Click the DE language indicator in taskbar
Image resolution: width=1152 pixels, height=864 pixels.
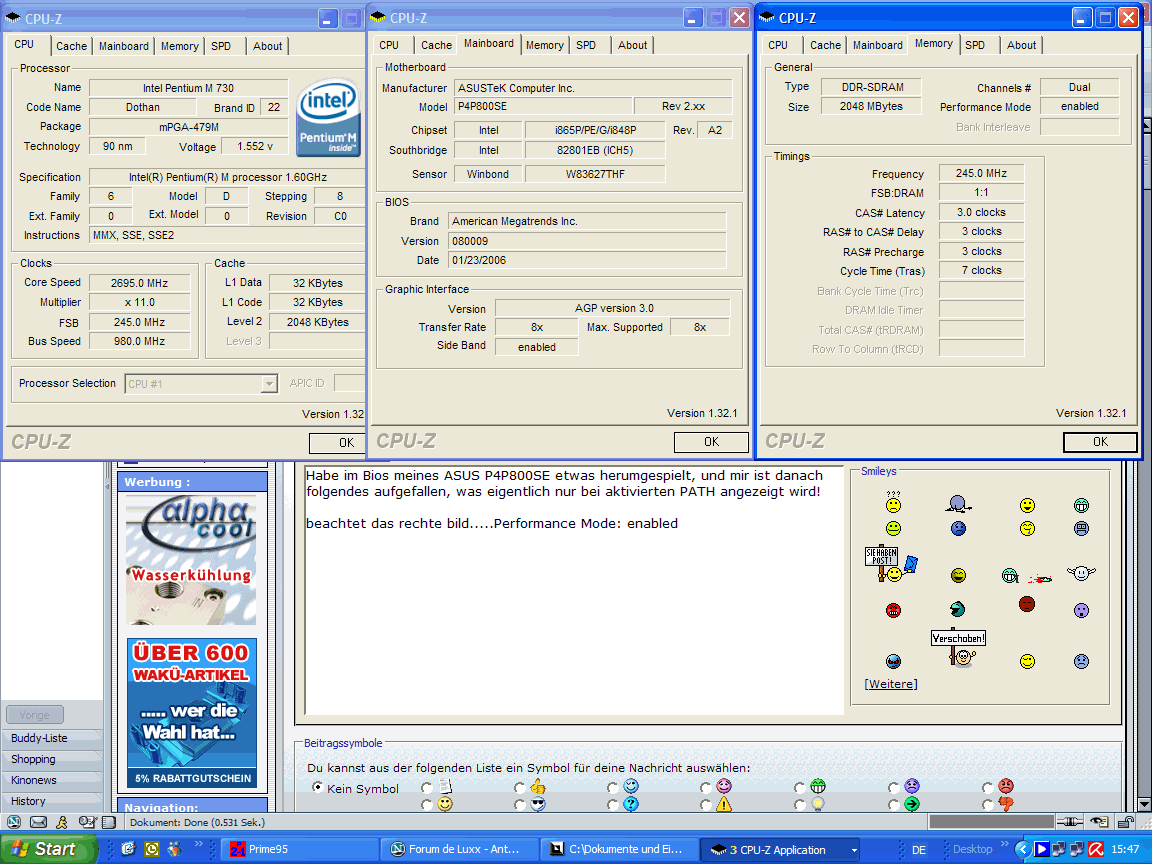pyautogui.click(x=918, y=850)
